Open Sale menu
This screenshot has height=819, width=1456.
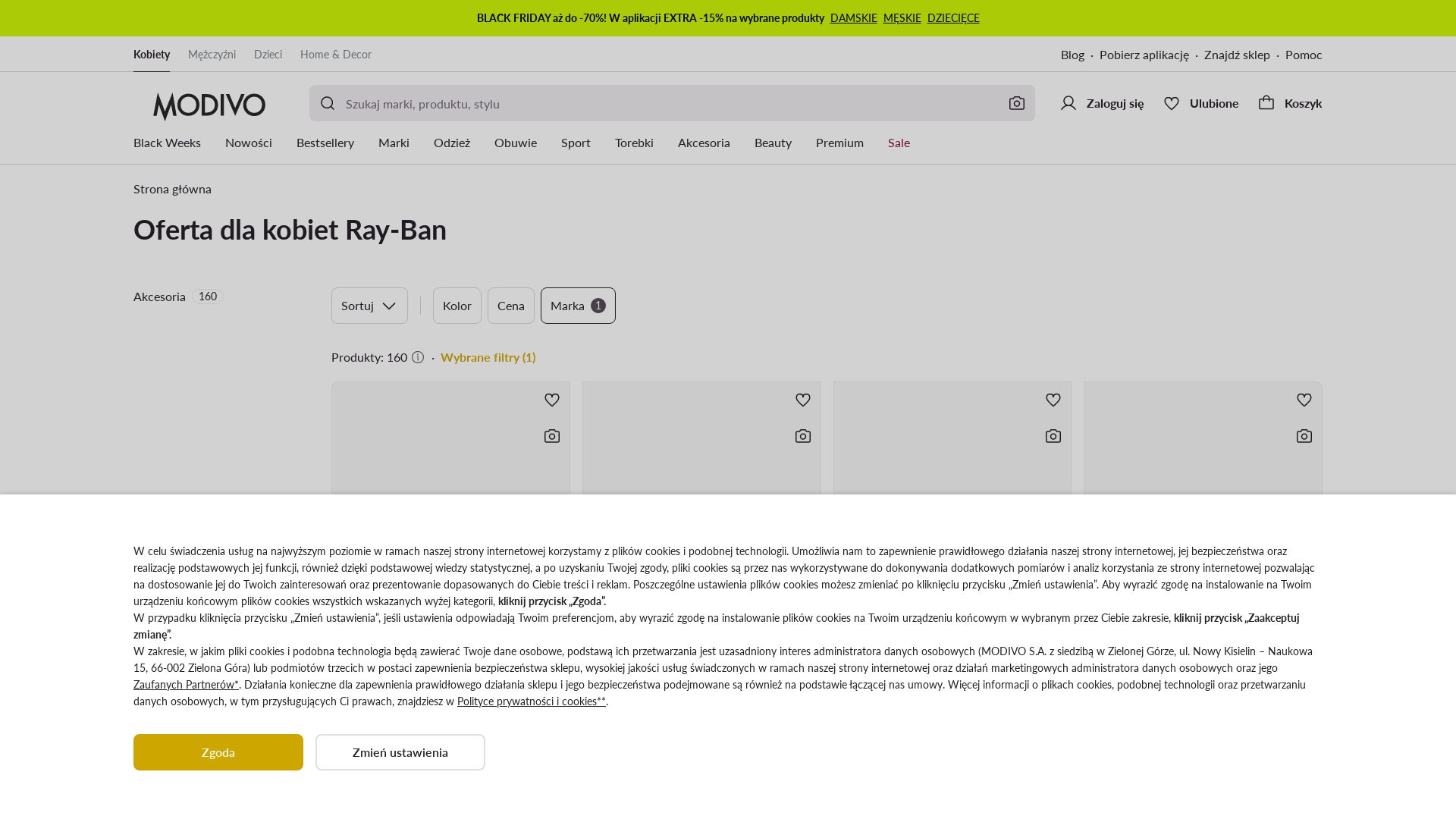pos(899,143)
